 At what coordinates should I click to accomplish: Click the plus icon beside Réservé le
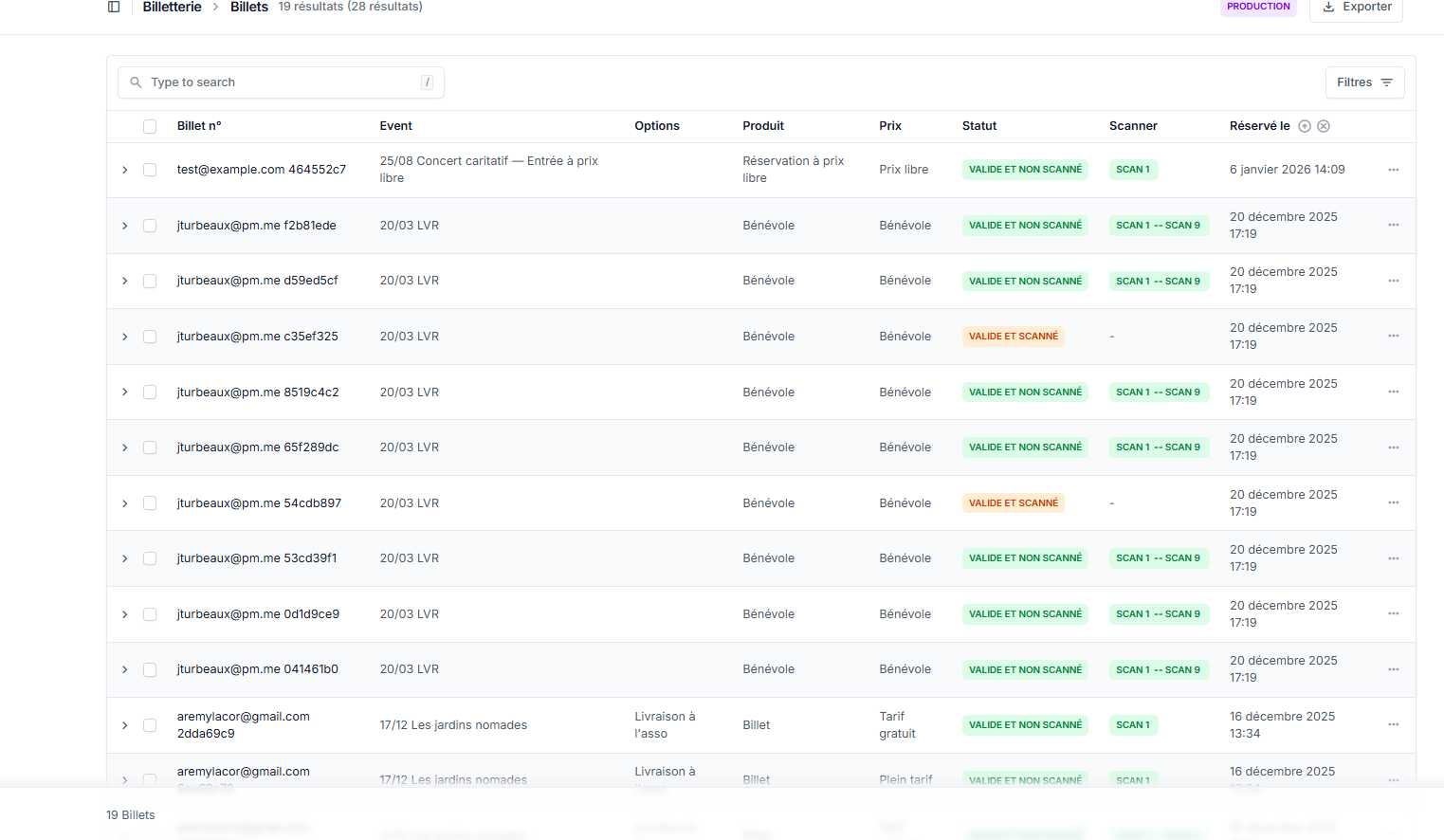1305,126
